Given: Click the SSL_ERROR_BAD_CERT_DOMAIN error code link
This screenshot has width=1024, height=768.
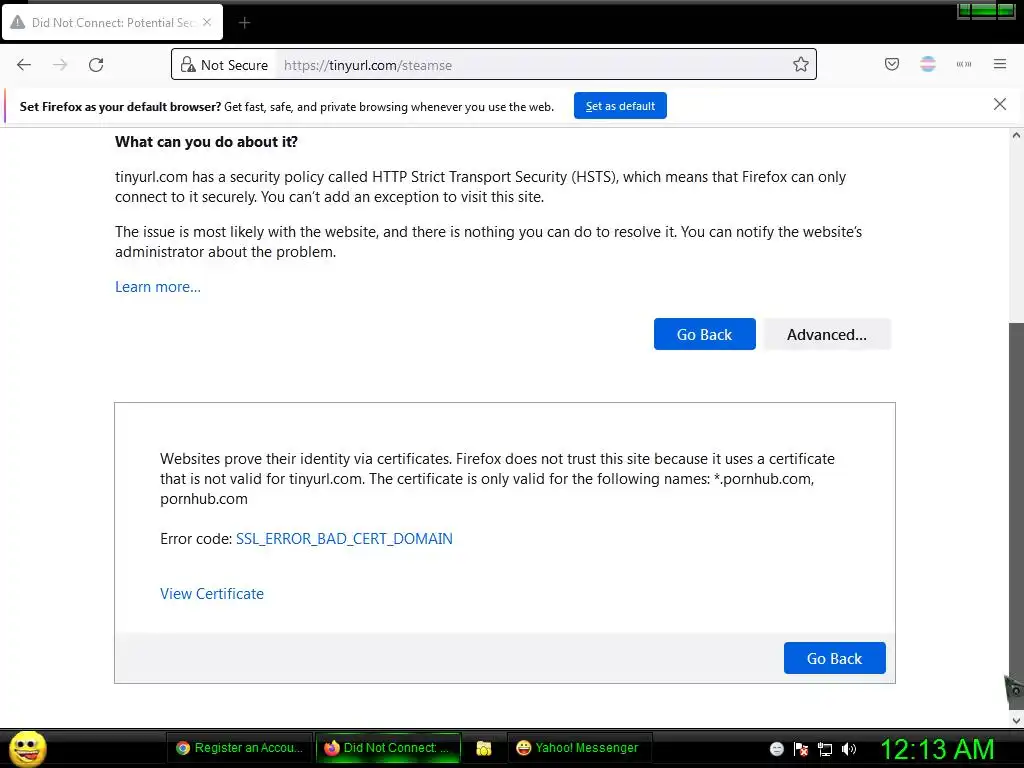Looking at the screenshot, I should tap(344, 539).
